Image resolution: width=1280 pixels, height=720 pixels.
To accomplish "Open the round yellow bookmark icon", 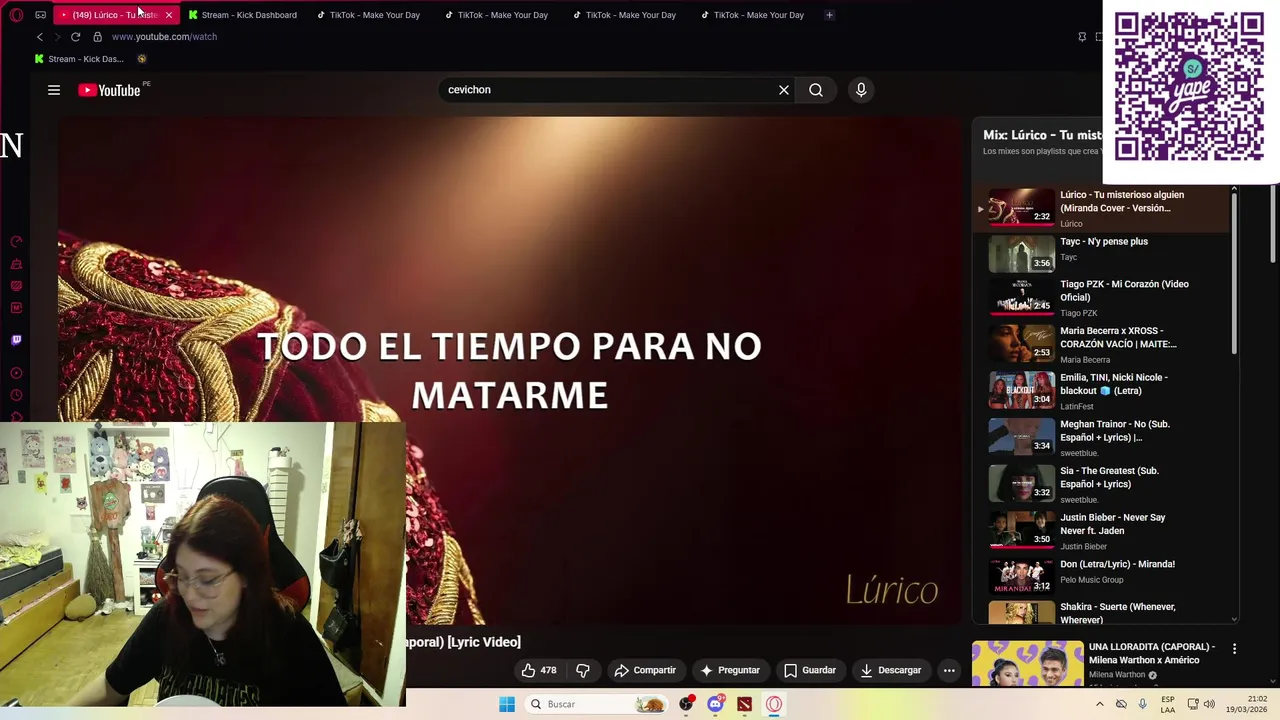I will (x=141, y=59).
